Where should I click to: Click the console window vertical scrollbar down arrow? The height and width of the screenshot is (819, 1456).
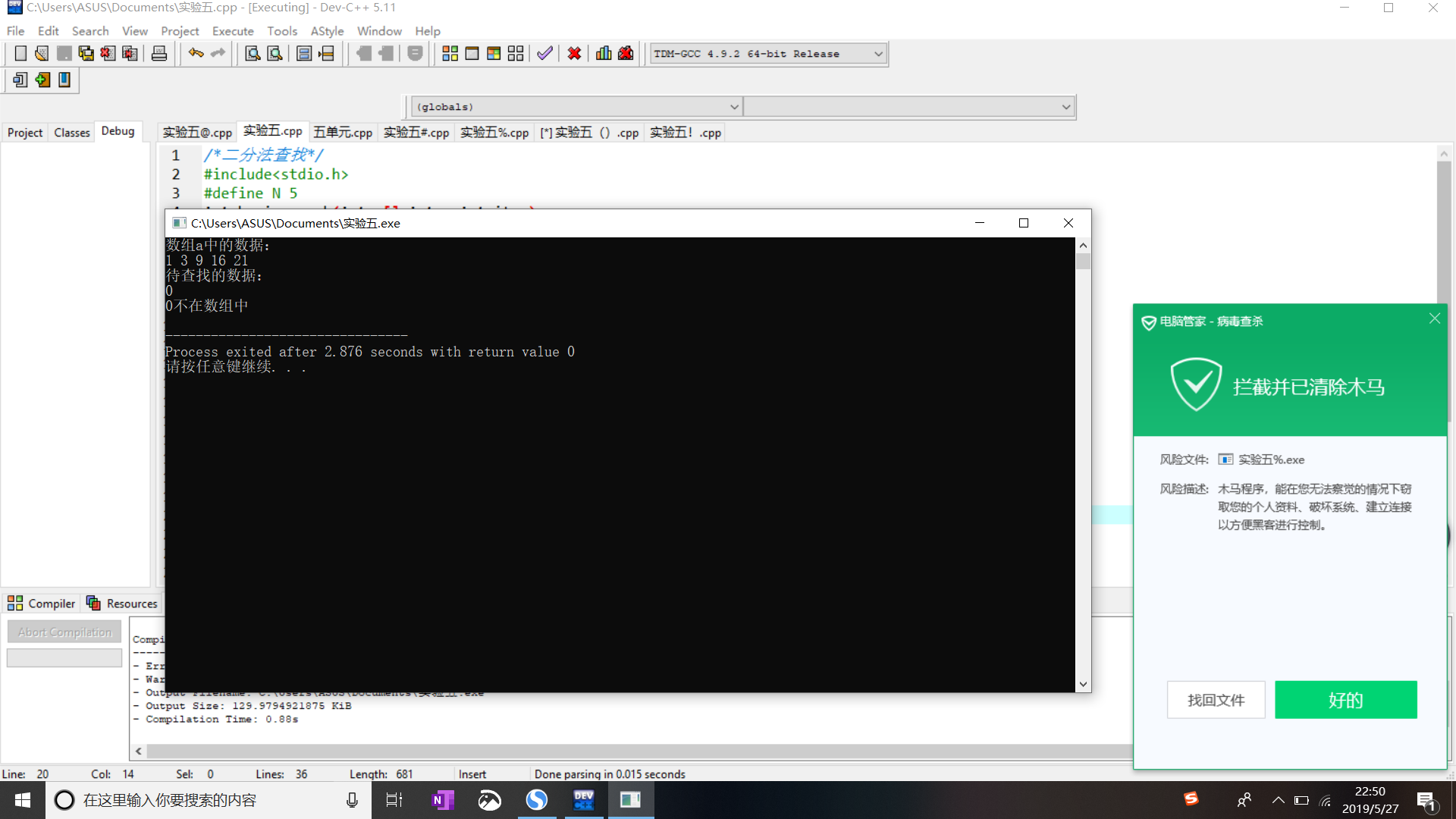pyautogui.click(x=1083, y=684)
